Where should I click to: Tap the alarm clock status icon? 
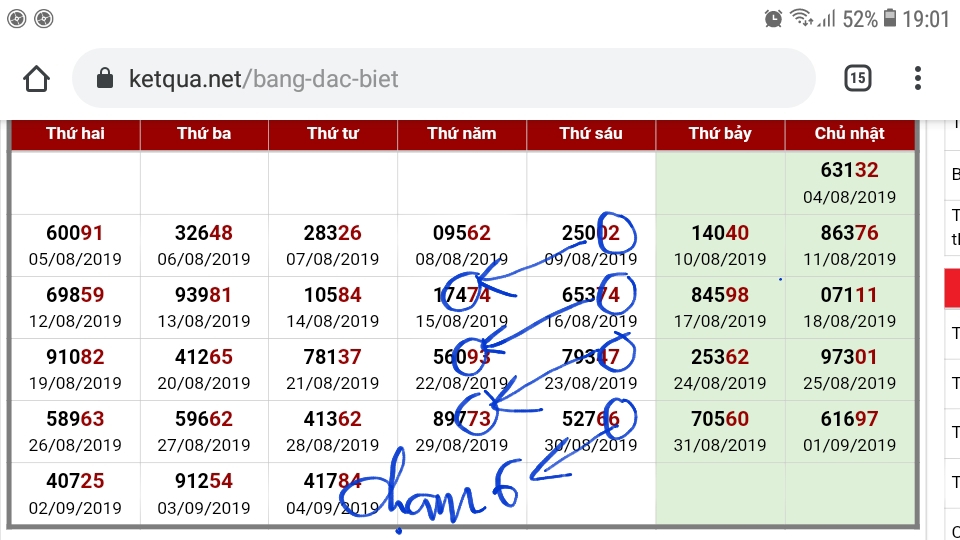(773, 18)
